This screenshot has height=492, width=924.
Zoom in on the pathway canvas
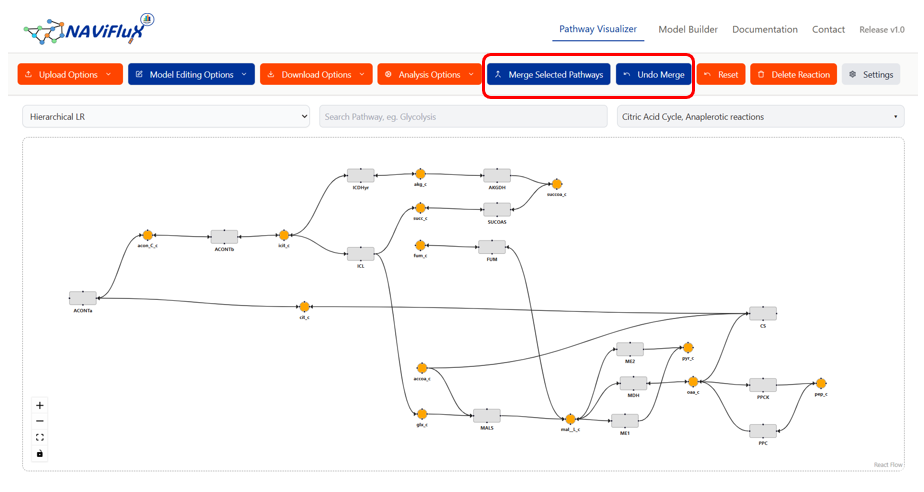coord(40,406)
